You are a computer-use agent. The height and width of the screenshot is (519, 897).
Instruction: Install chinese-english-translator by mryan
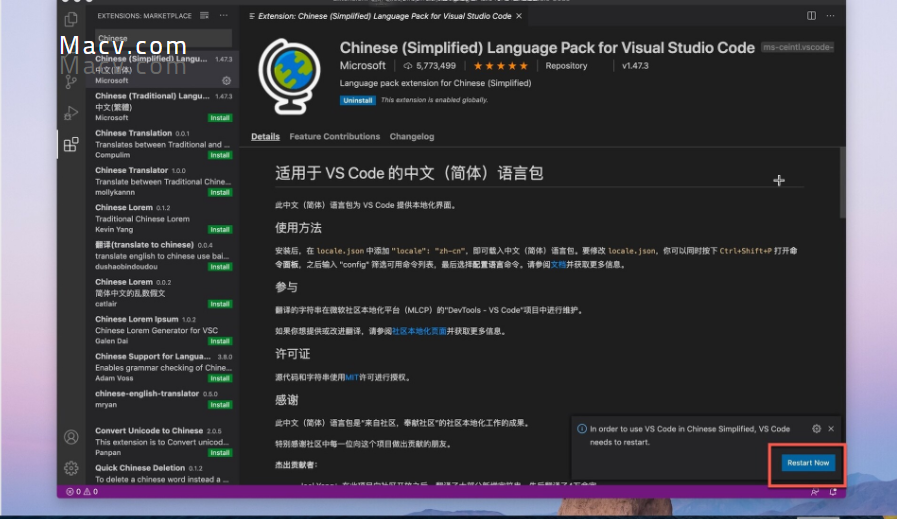[220, 405]
